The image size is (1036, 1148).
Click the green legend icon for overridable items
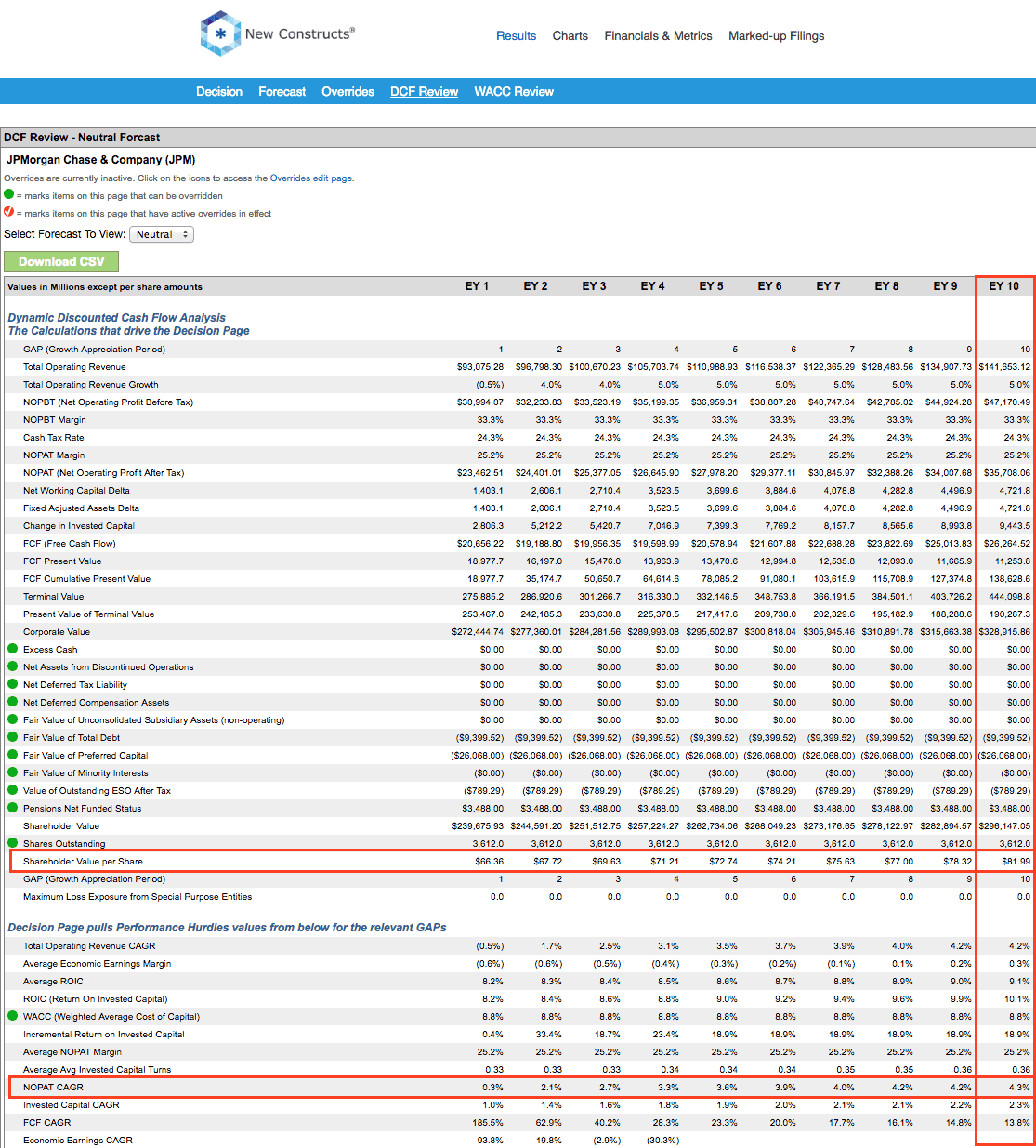coord(8,195)
